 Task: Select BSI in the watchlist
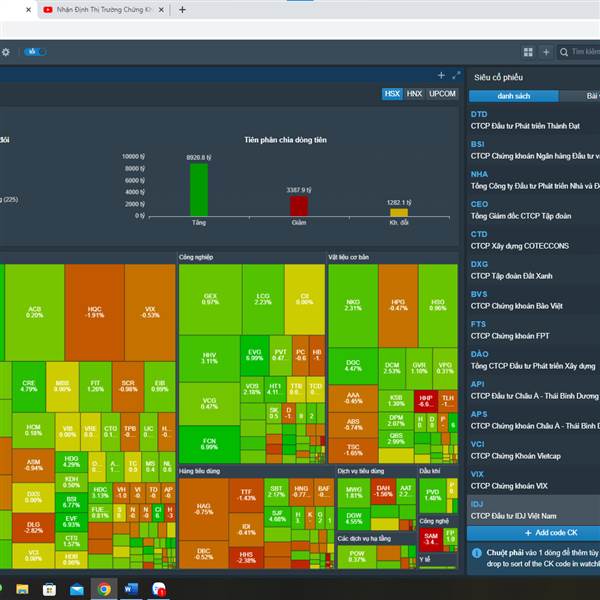(535, 150)
